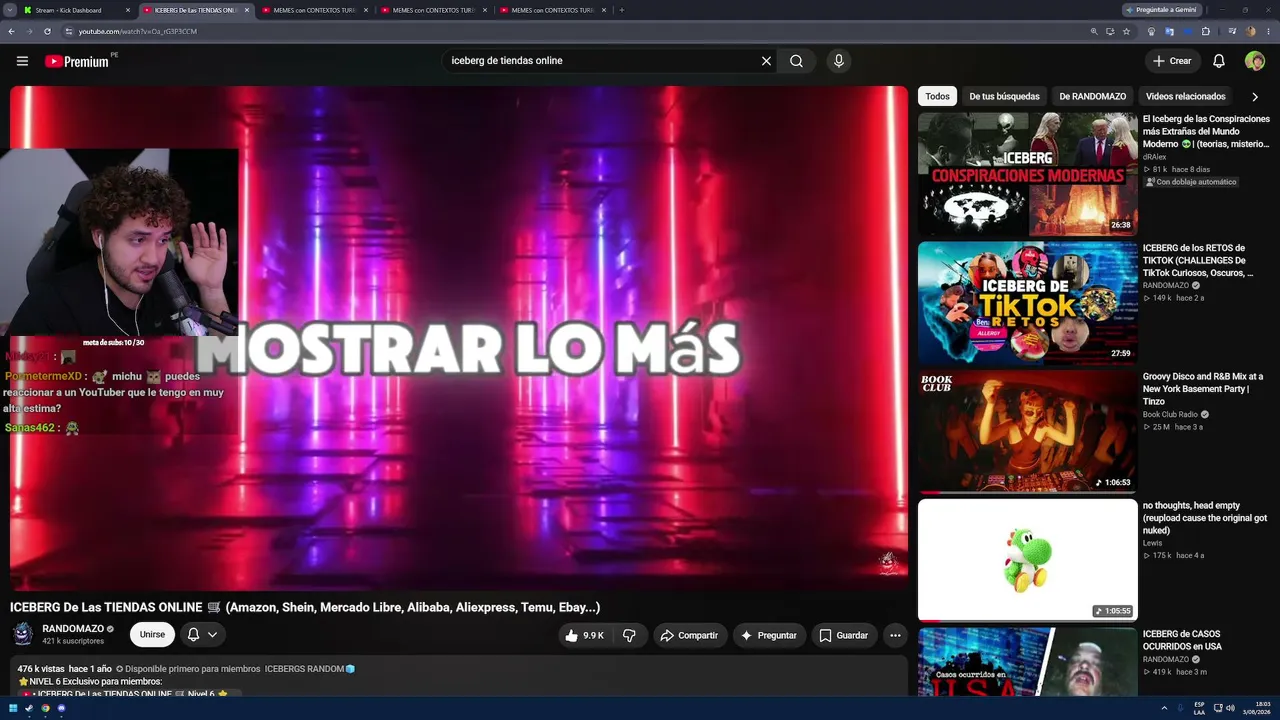Select the De tus búsquedas chip
Screen dimensions: 1280x720
(x=1004, y=96)
